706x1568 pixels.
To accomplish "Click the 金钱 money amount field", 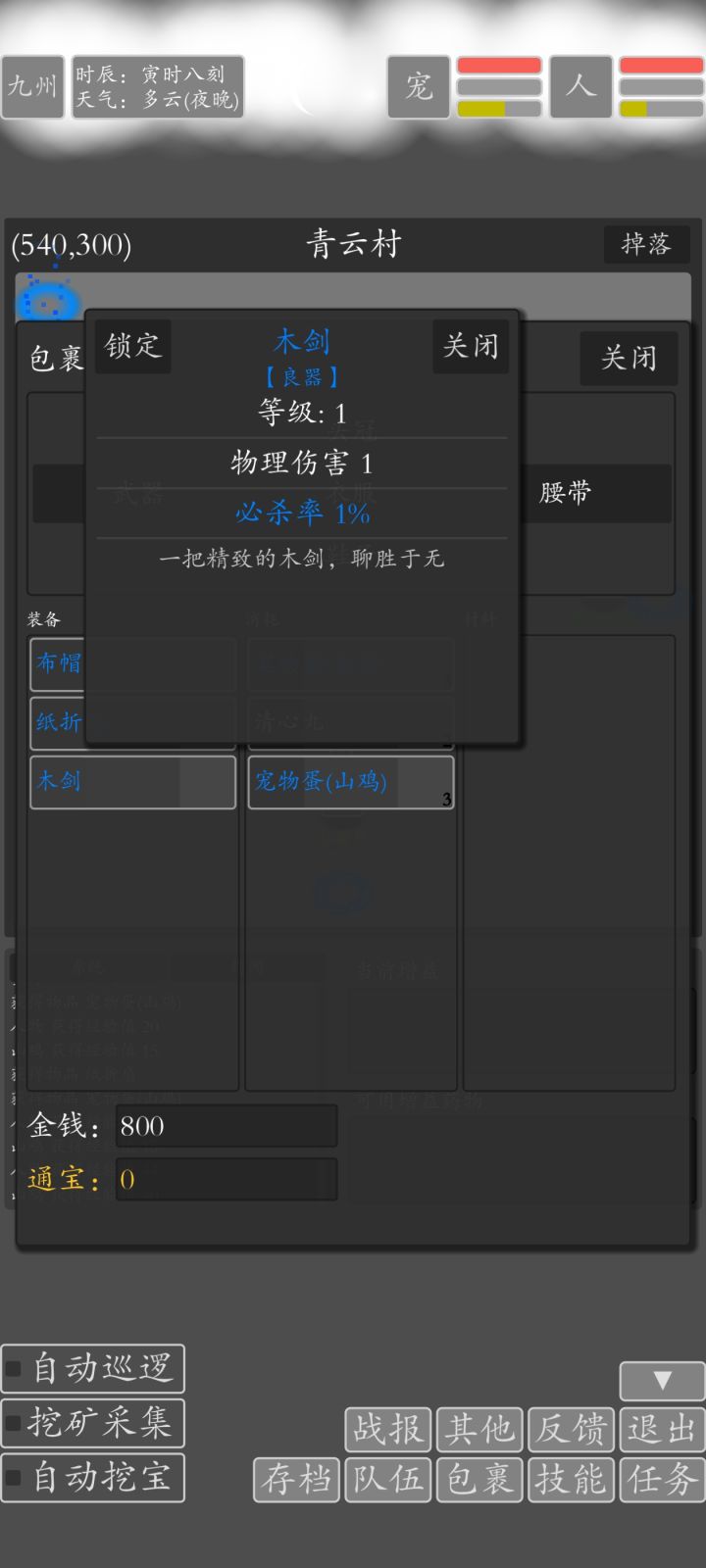I will point(227,1126).
